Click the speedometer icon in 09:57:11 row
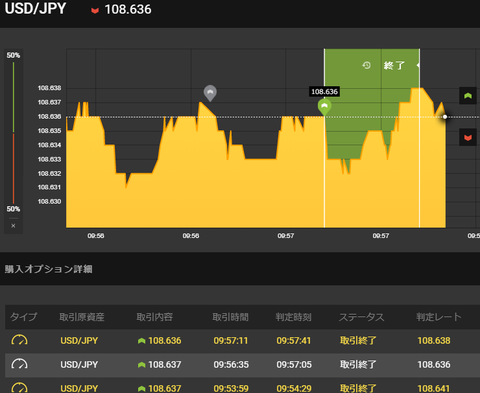This screenshot has width=480, height=393. point(20,340)
